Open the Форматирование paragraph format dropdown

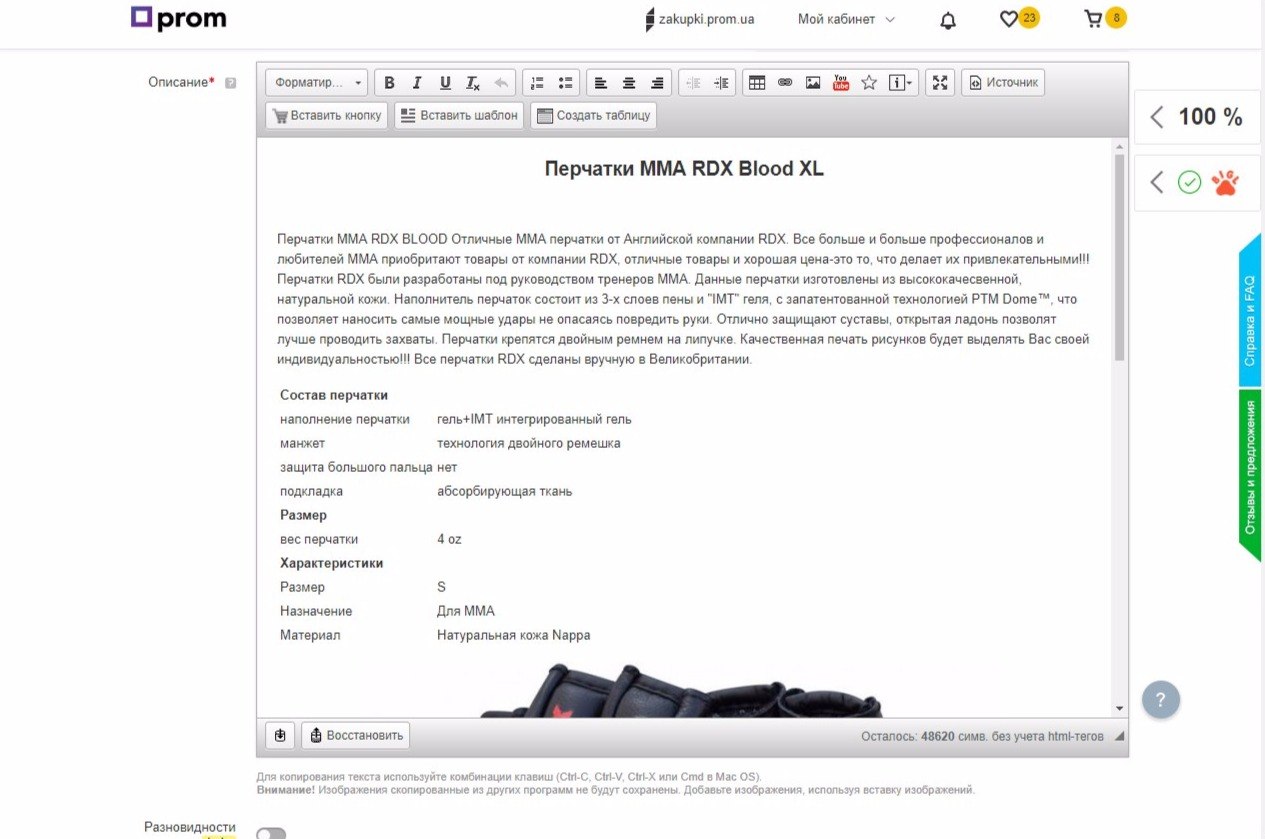click(x=318, y=83)
